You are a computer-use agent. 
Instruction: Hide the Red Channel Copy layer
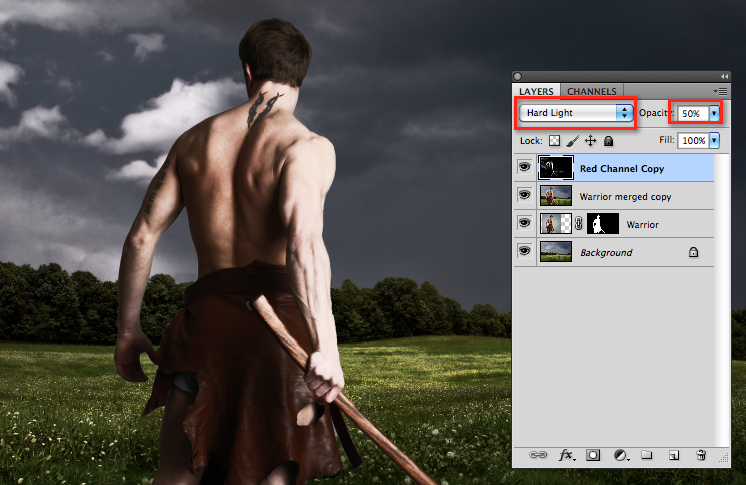tap(525, 167)
